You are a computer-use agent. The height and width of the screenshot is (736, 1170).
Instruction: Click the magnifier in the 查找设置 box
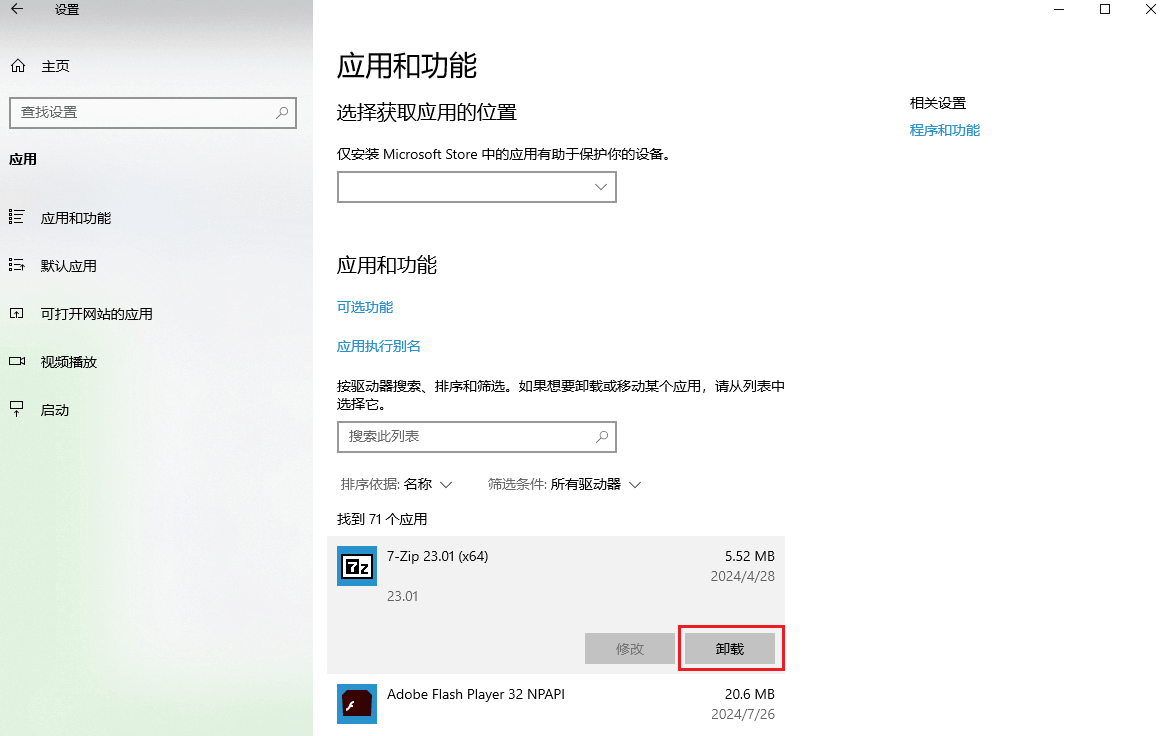click(x=282, y=112)
